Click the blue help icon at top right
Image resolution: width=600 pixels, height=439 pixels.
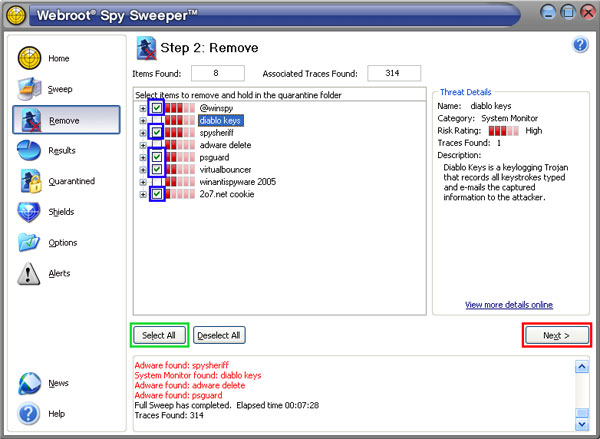click(580, 45)
